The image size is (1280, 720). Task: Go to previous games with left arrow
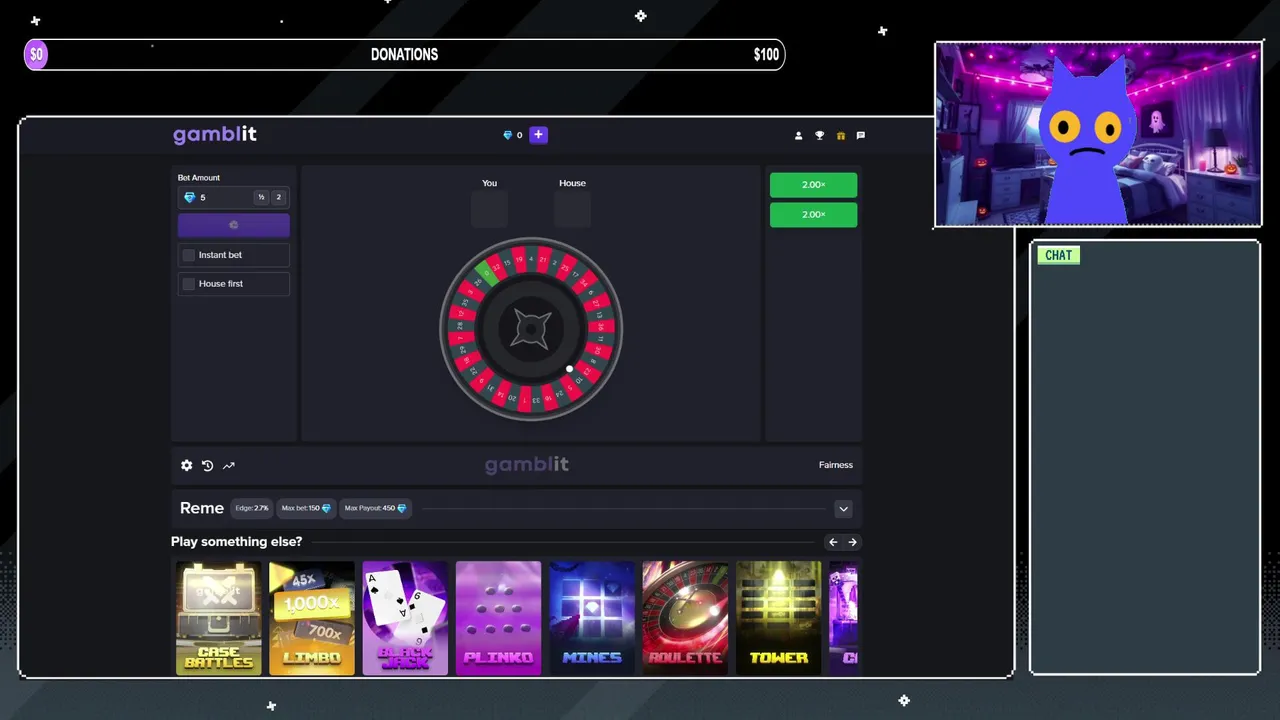coord(833,542)
